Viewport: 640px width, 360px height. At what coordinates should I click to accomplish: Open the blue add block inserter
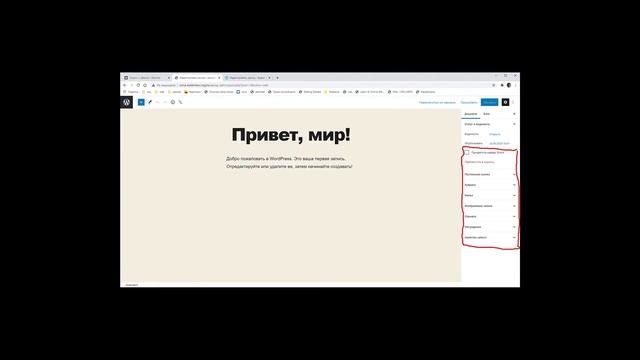(141, 102)
